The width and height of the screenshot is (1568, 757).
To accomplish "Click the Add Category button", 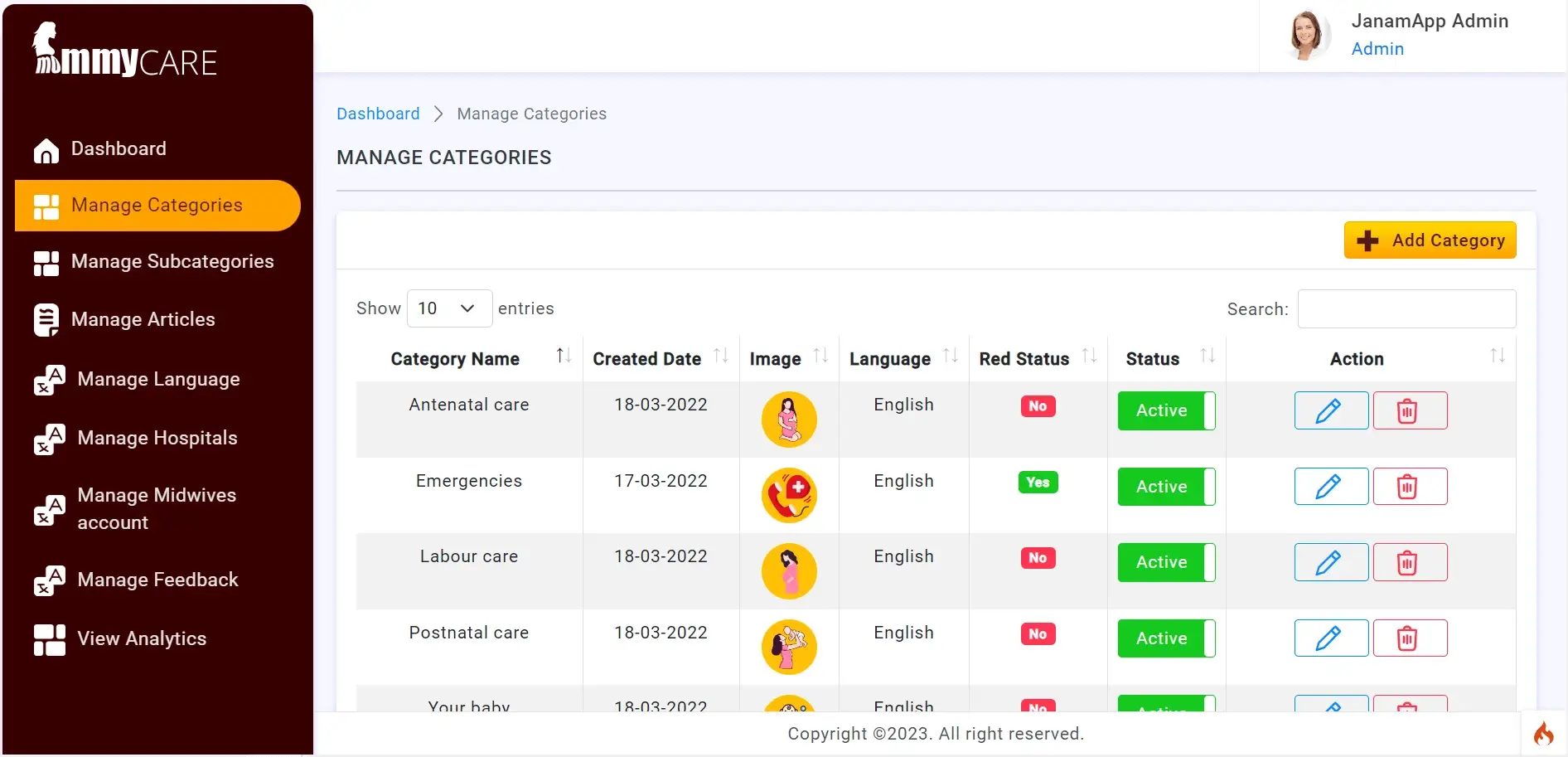I will [x=1429, y=240].
